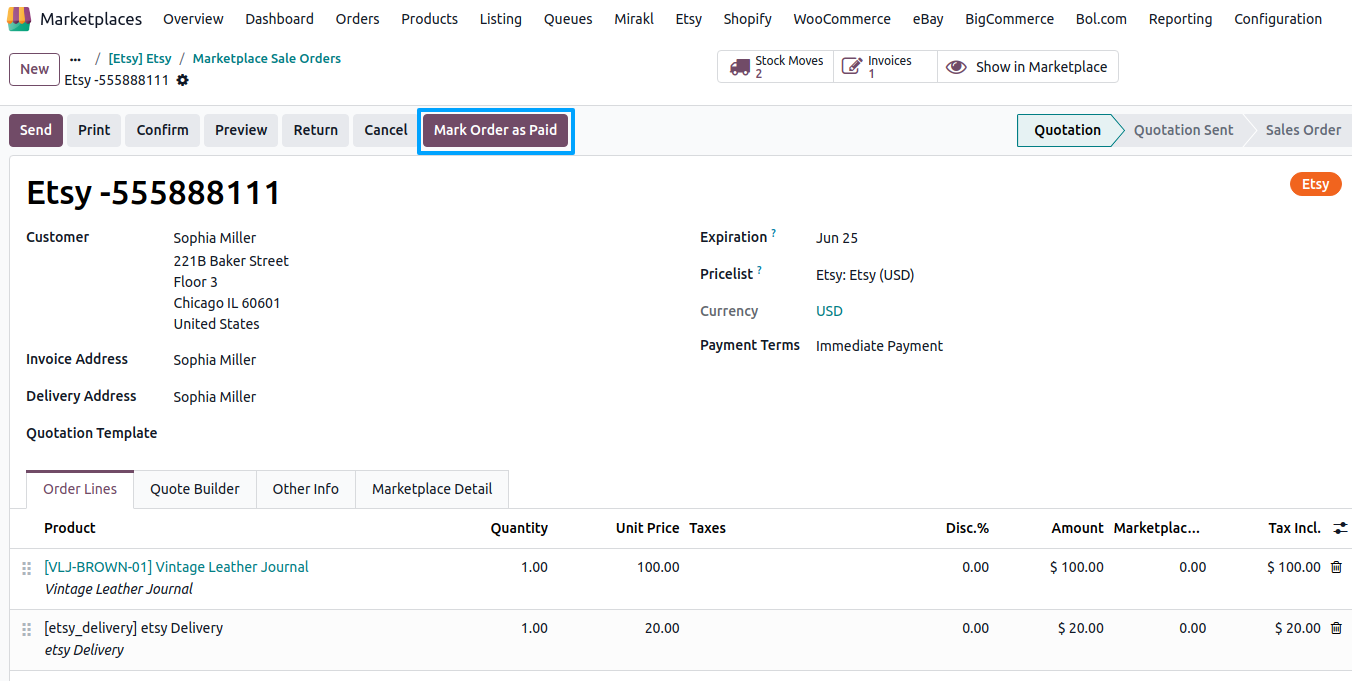Image resolution: width=1352 pixels, height=681 pixels.
Task: Open the Bol.com menu
Action: [x=1101, y=19]
